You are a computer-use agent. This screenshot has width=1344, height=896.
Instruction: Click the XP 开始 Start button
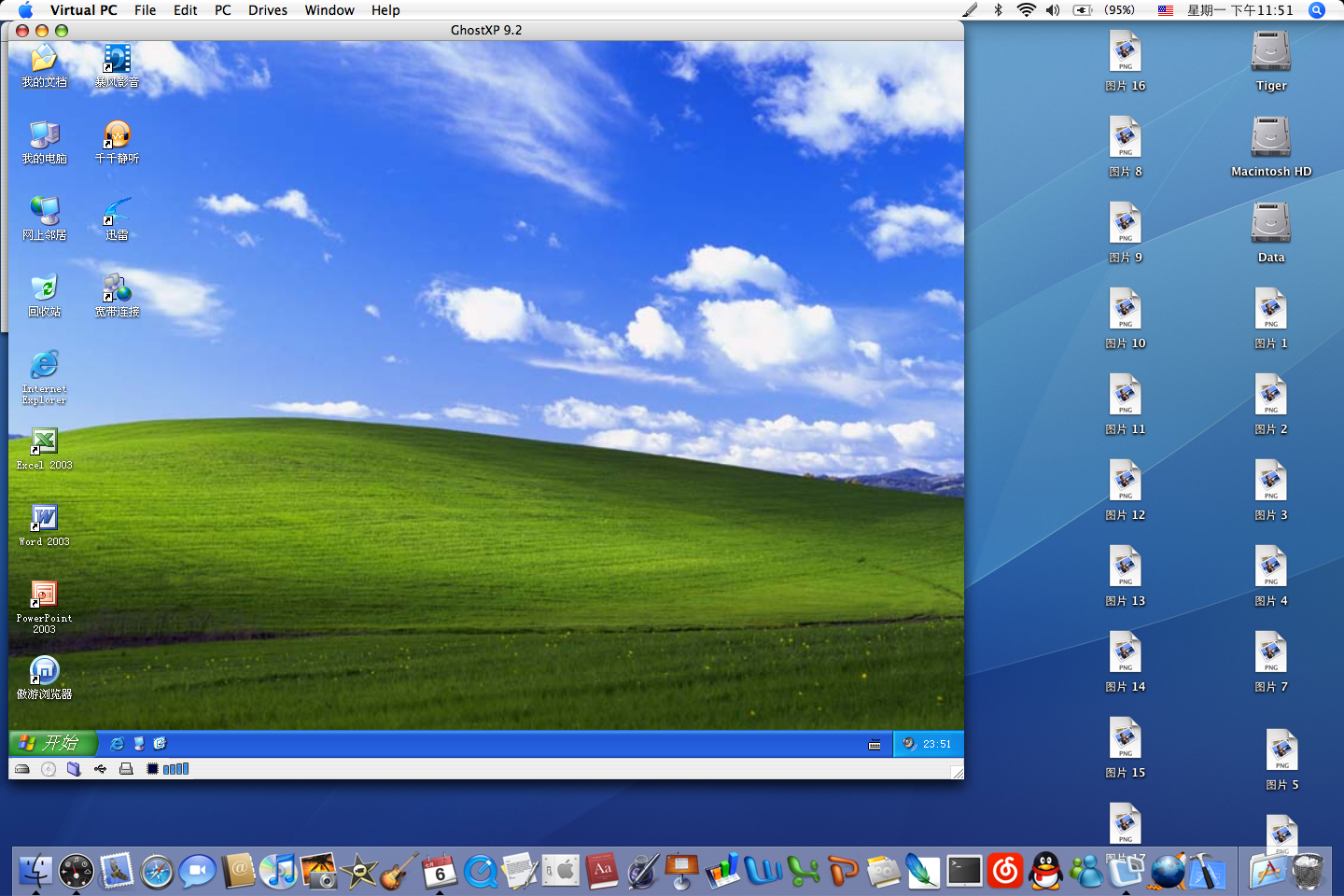(x=52, y=743)
